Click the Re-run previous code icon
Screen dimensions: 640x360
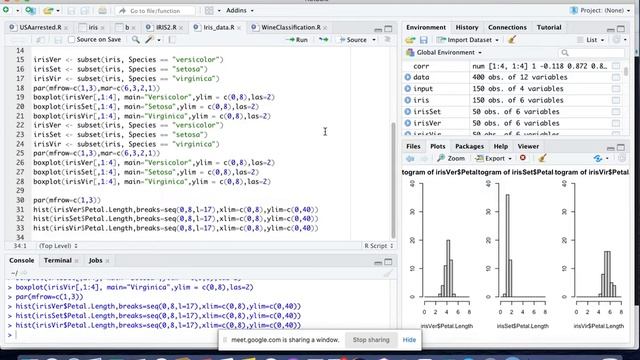(324, 40)
